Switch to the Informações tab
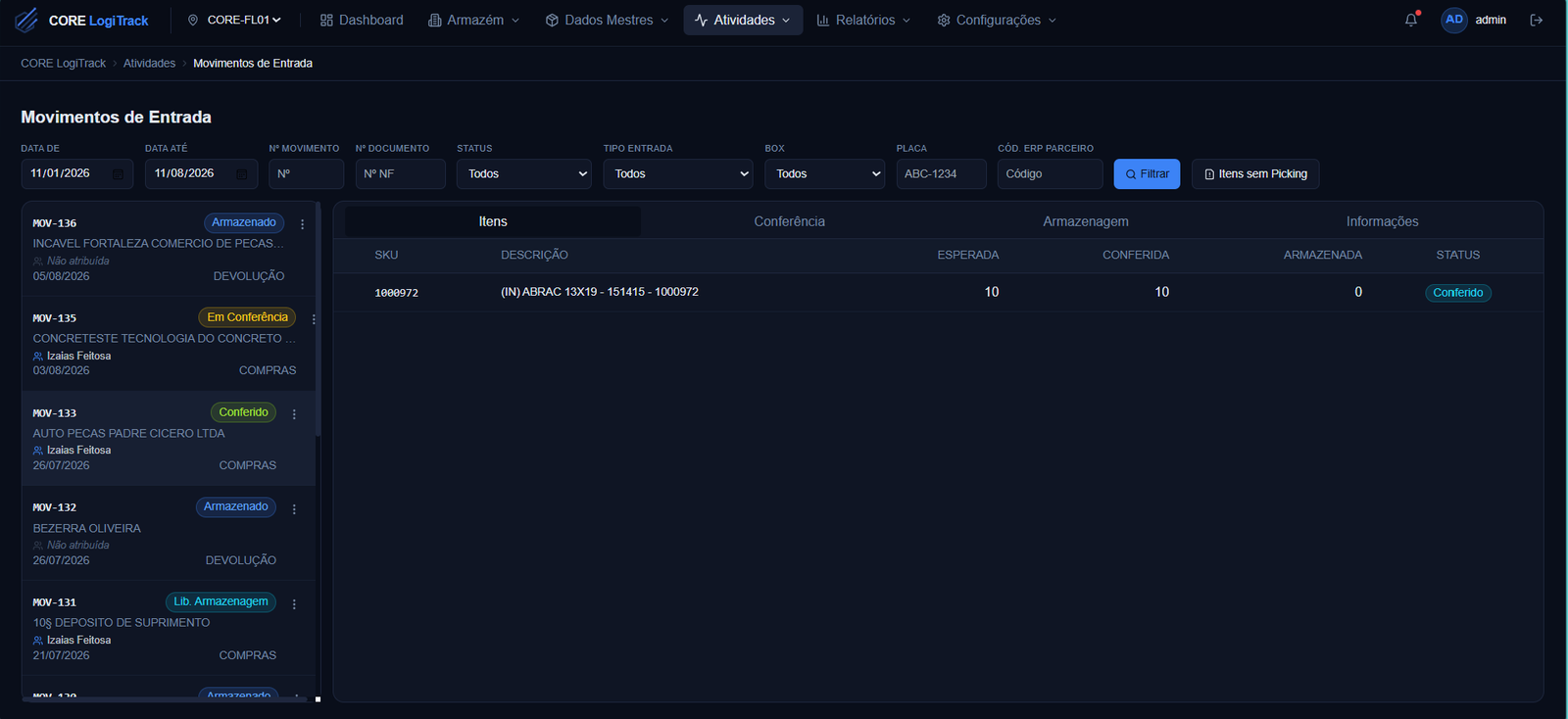The image size is (1568, 719). coord(1383,221)
